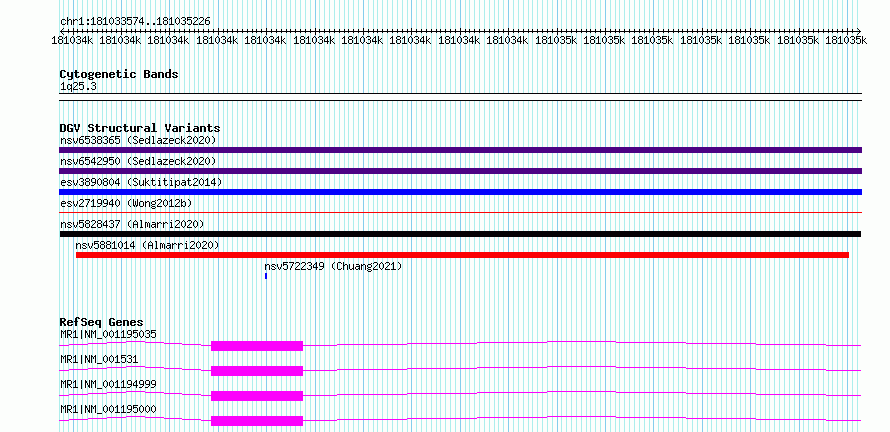Viewport: 890px width, 432px height.
Task: Select the purple nsv6538365 variant bar
Action: 460,150
